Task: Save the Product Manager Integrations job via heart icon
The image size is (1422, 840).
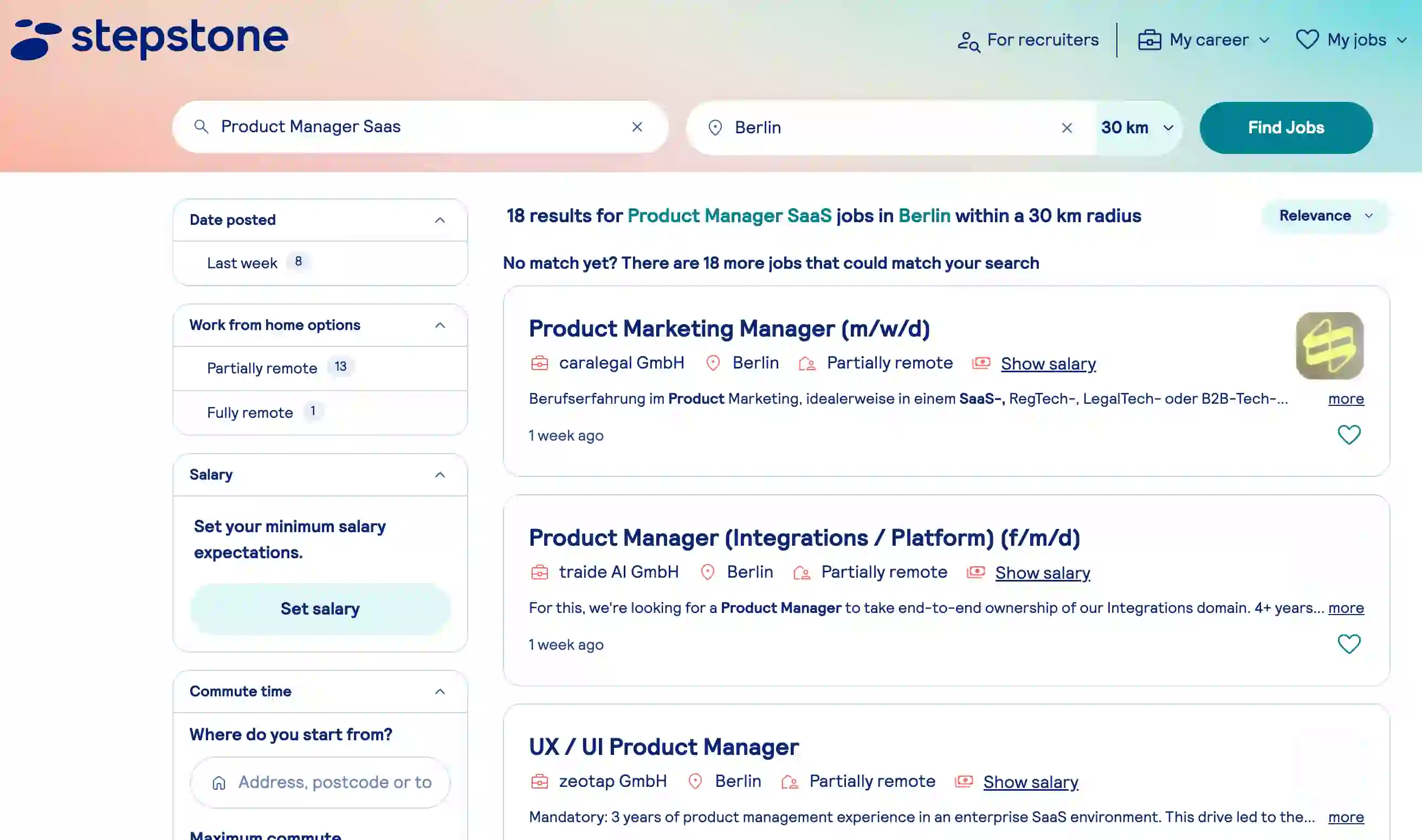Action: tap(1349, 644)
